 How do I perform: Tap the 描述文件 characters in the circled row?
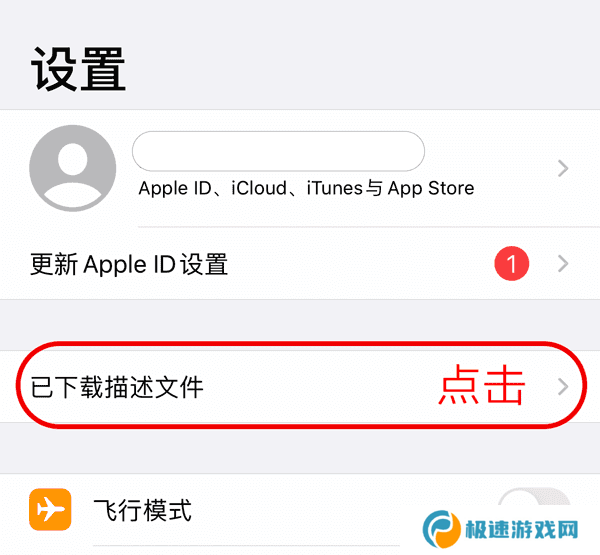click(153, 387)
